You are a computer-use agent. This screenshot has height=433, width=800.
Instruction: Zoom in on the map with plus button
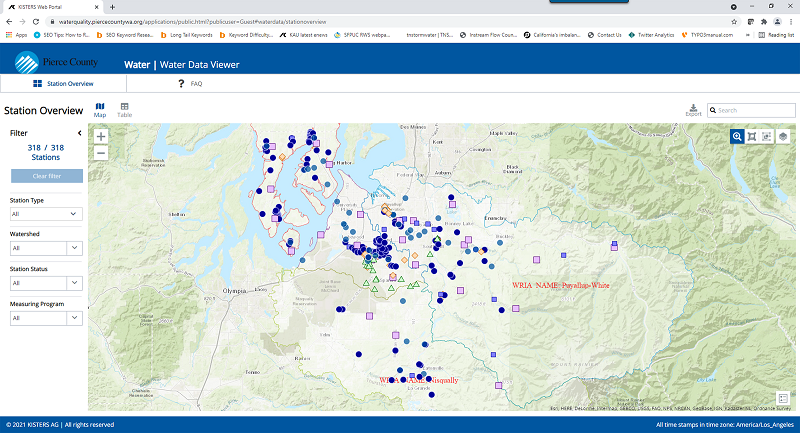(x=101, y=137)
